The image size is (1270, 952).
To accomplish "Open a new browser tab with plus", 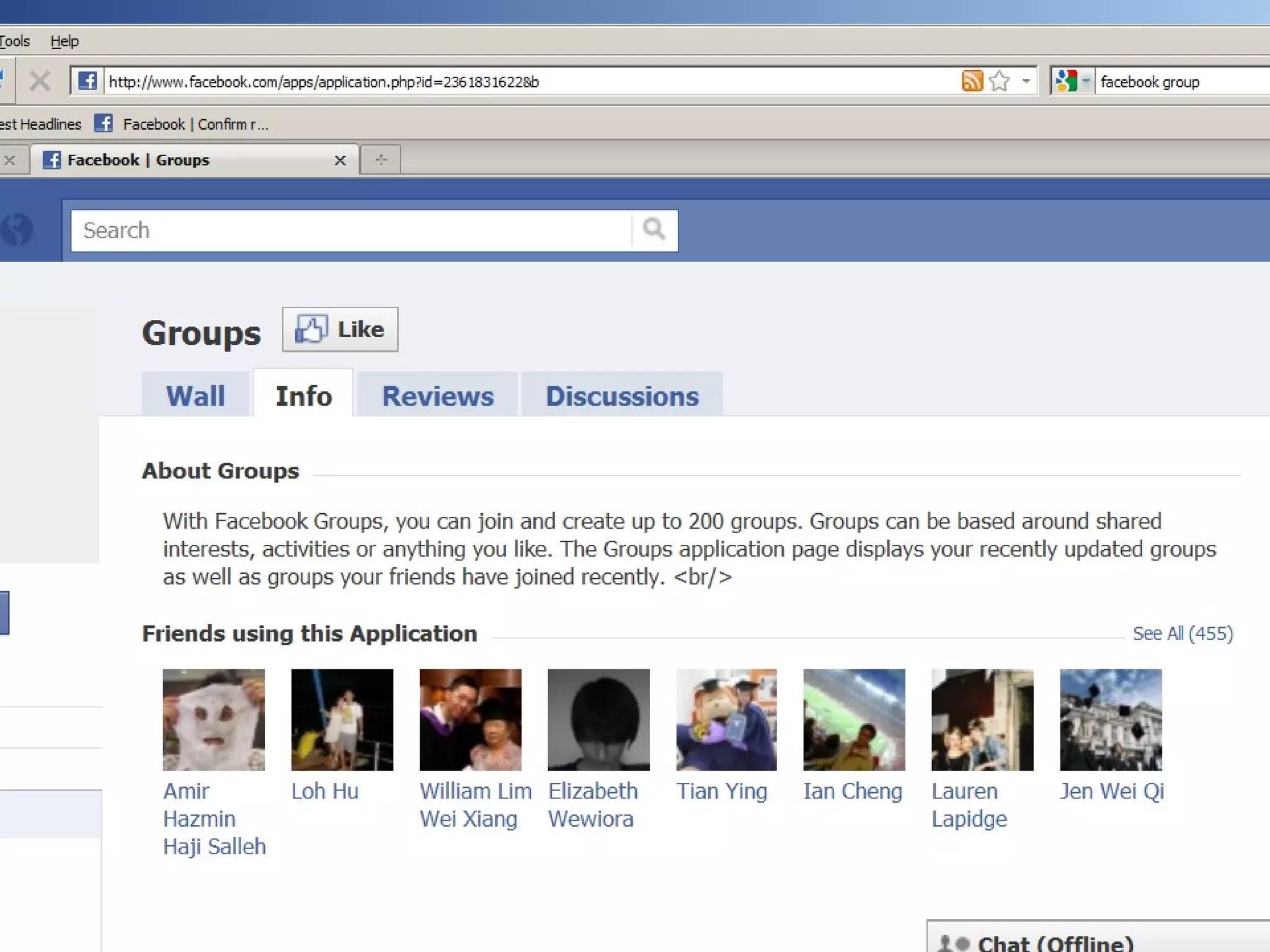I will pyautogui.click(x=381, y=160).
